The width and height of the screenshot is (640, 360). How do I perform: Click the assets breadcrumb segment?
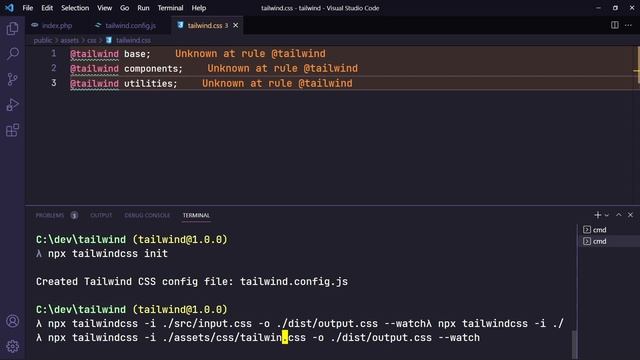coord(69,40)
